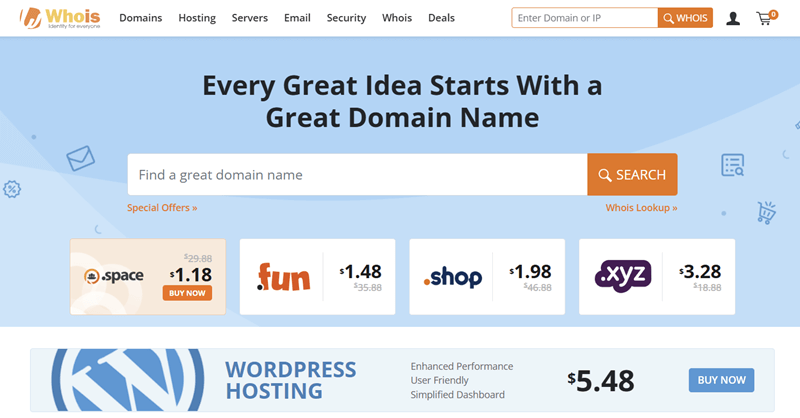The image size is (800, 418).
Task: Open the Domains menu
Action: (141, 18)
